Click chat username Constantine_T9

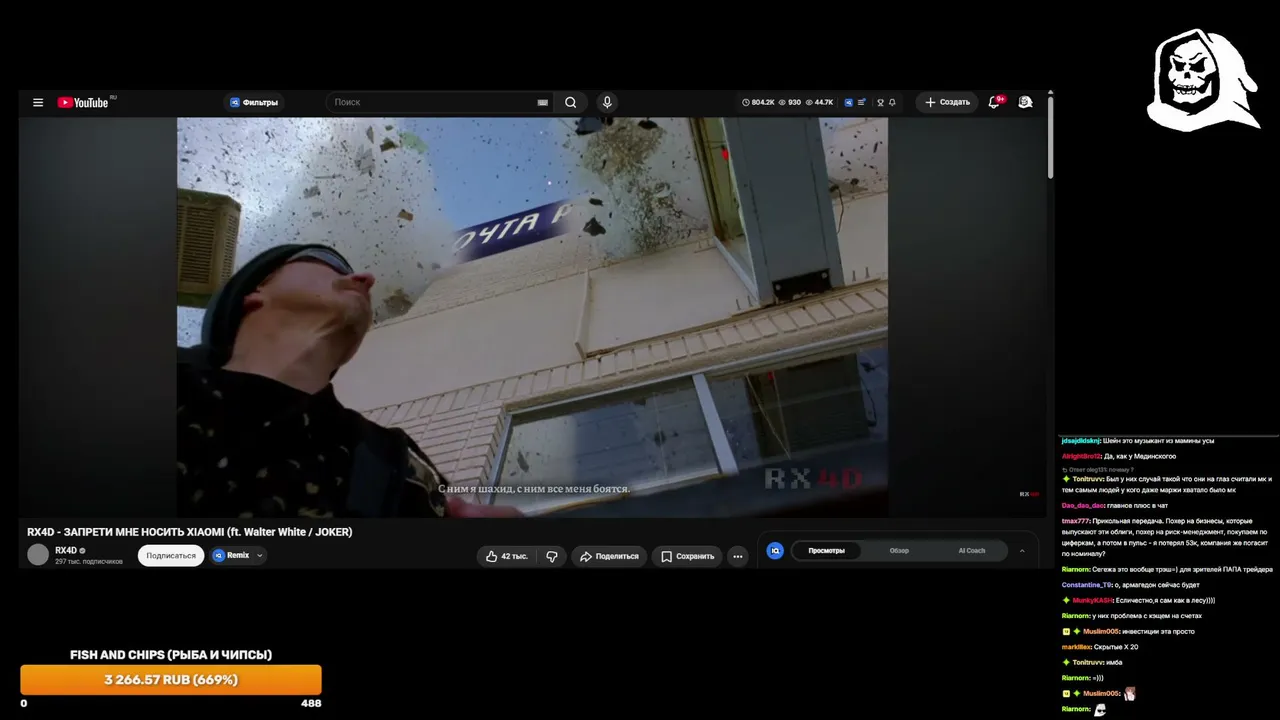(1087, 585)
